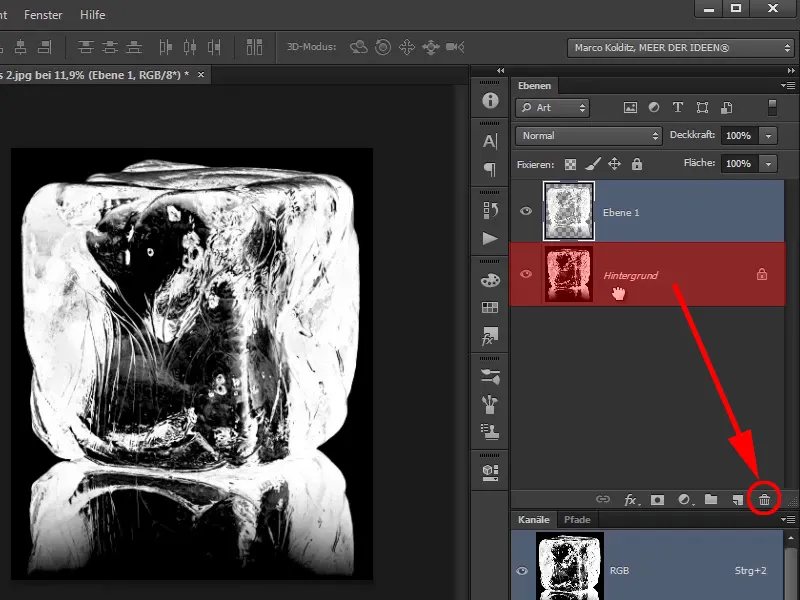Collapse the Layers panel dock to icons
Screen dimensions: 800x600
tap(790, 71)
